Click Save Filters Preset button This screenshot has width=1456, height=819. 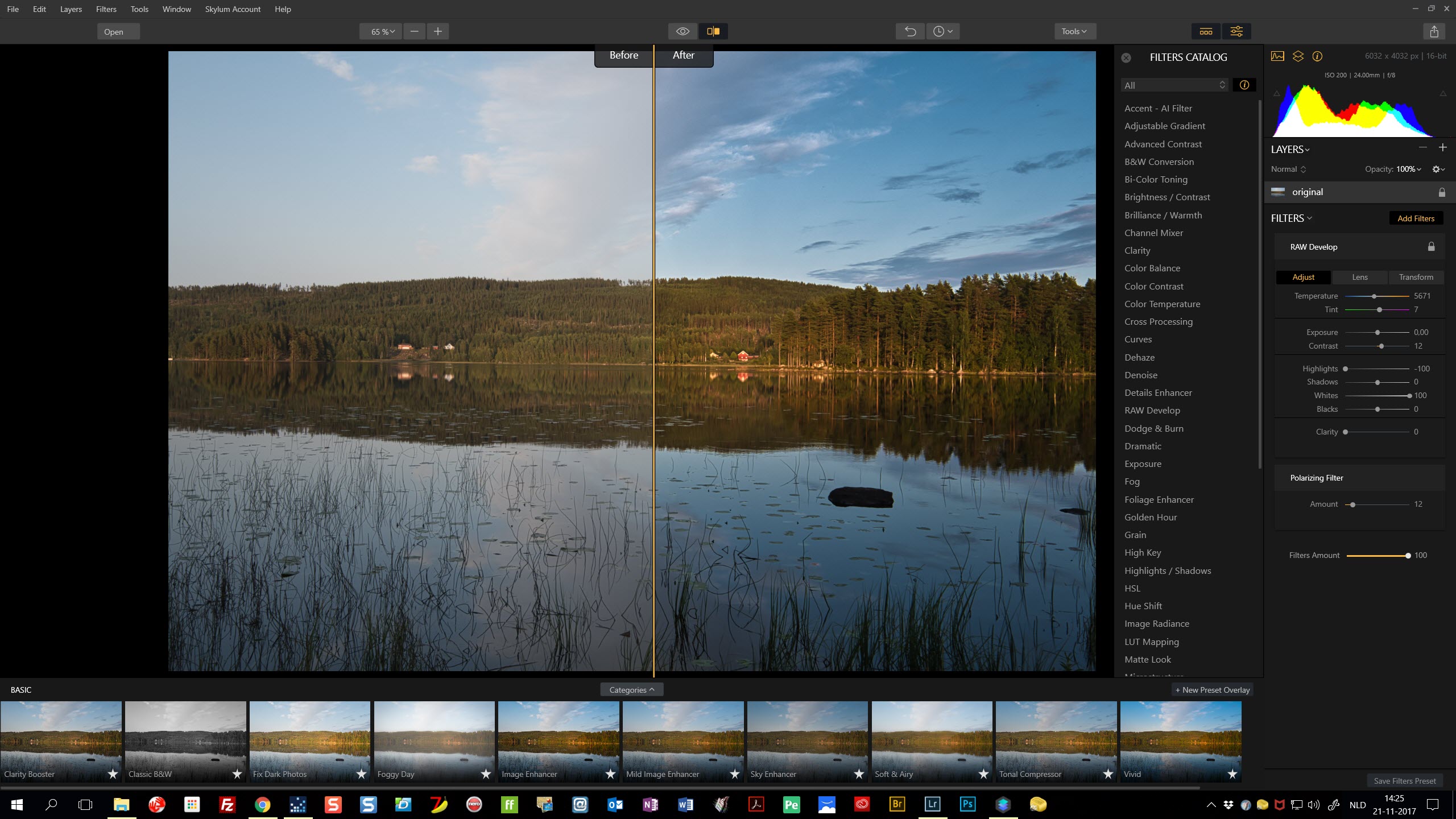tap(1404, 781)
